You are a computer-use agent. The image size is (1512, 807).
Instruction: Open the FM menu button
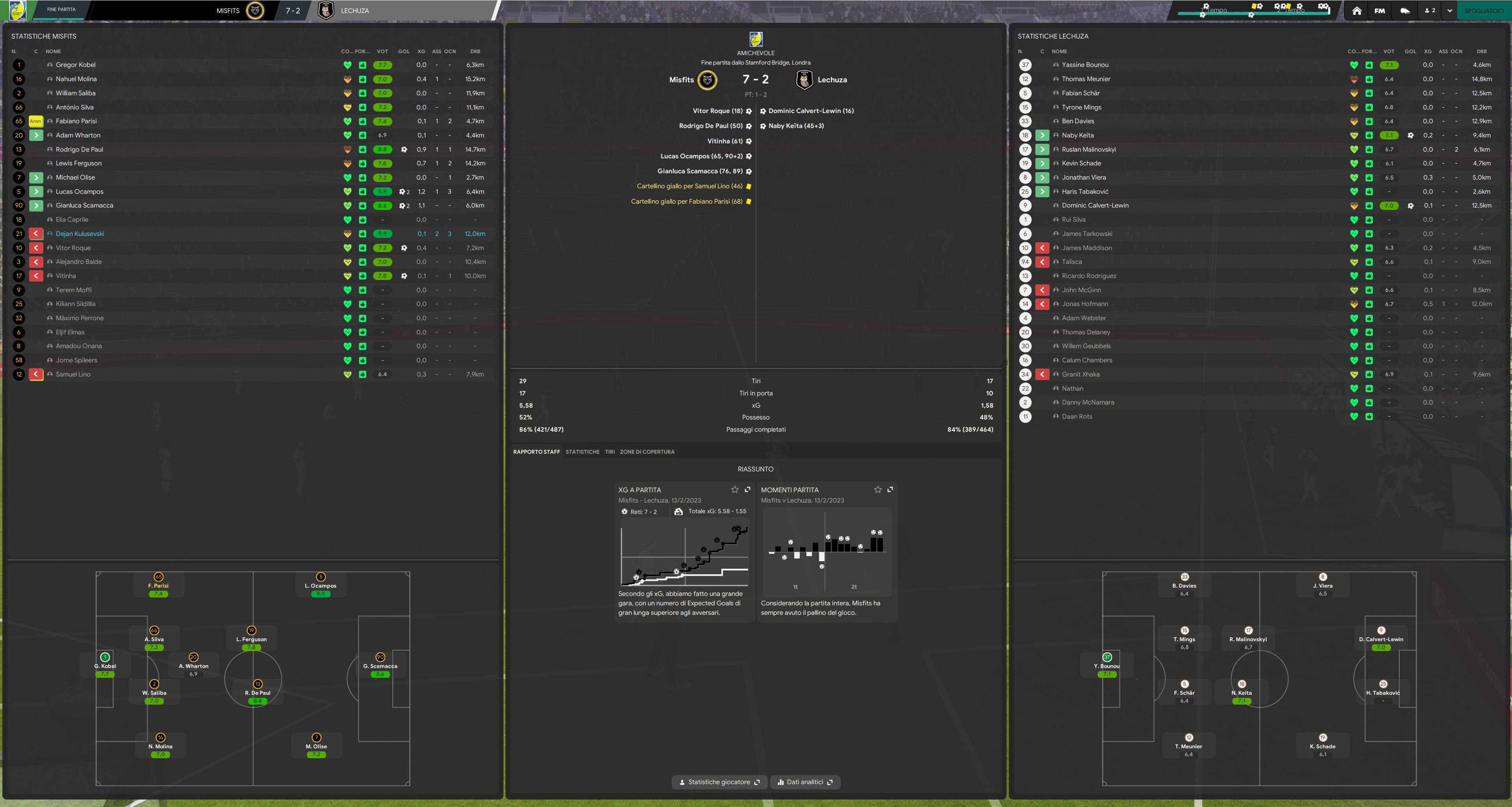(x=1379, y=11)
